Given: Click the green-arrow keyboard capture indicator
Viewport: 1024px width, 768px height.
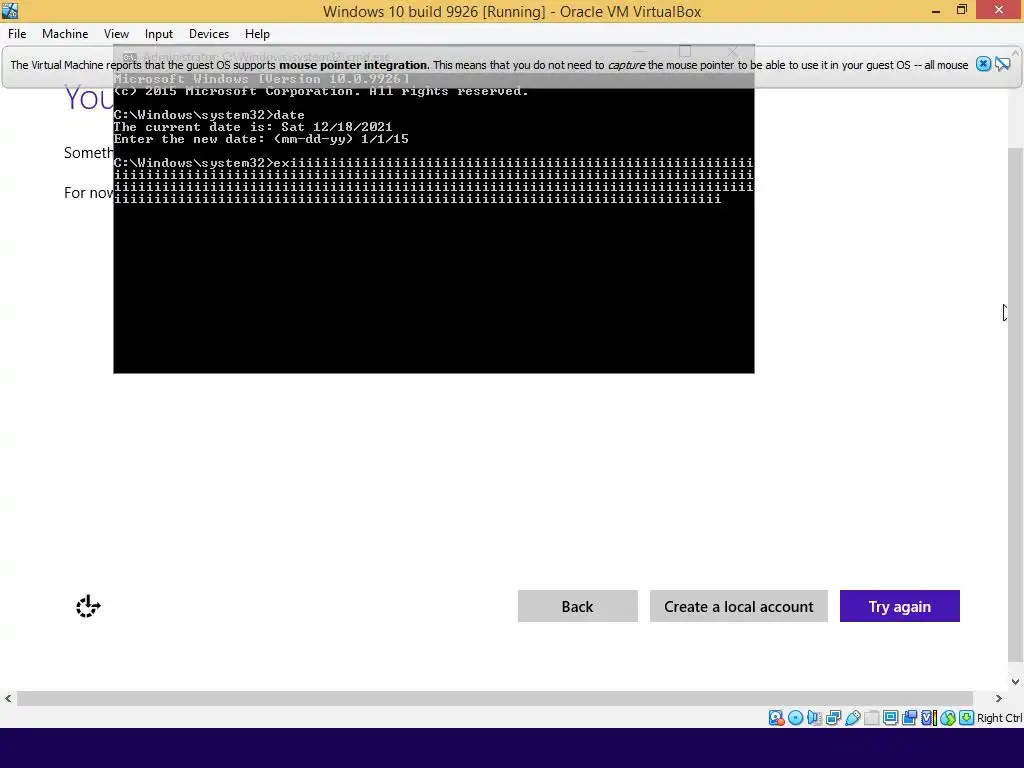Looking at the screenshot, I should [967, 718].
